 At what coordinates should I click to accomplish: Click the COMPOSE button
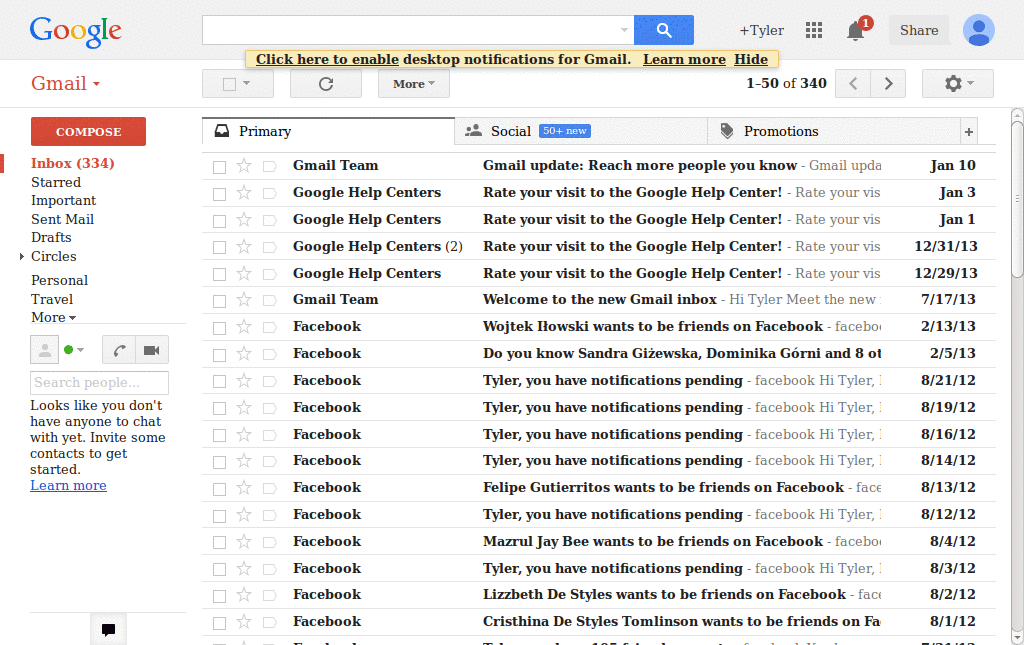tap(88, 132)
